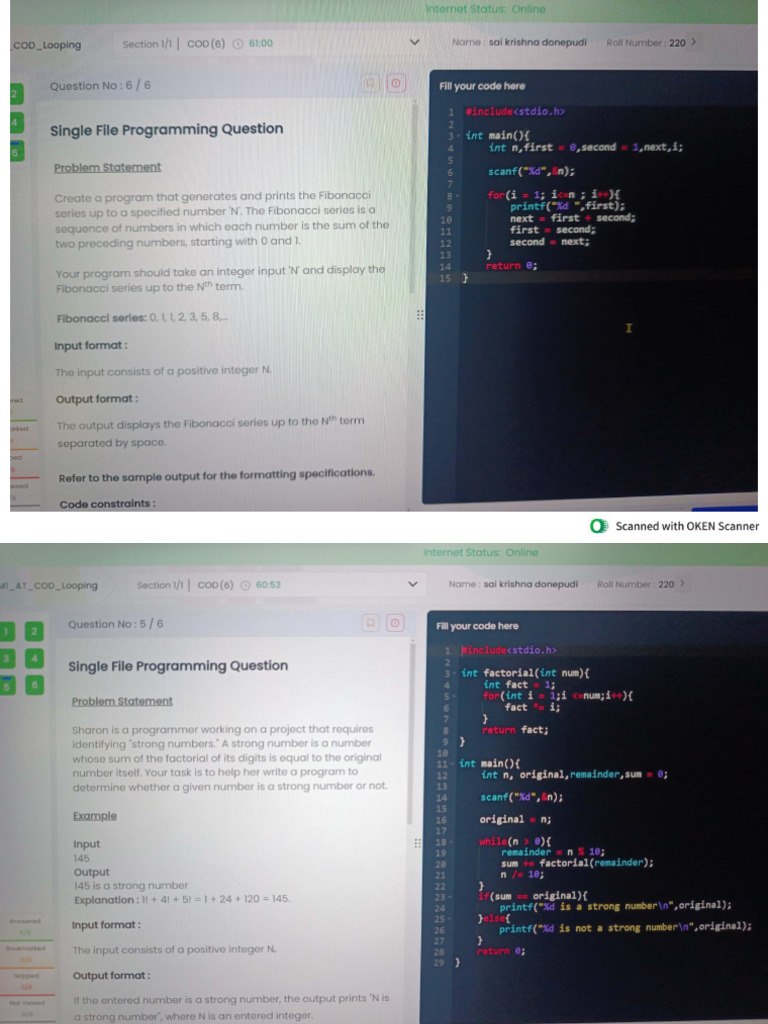Select the AT_COD_Looping test title in the lower screen
Screen dimensions: 768x1024
tap(49, 585)
